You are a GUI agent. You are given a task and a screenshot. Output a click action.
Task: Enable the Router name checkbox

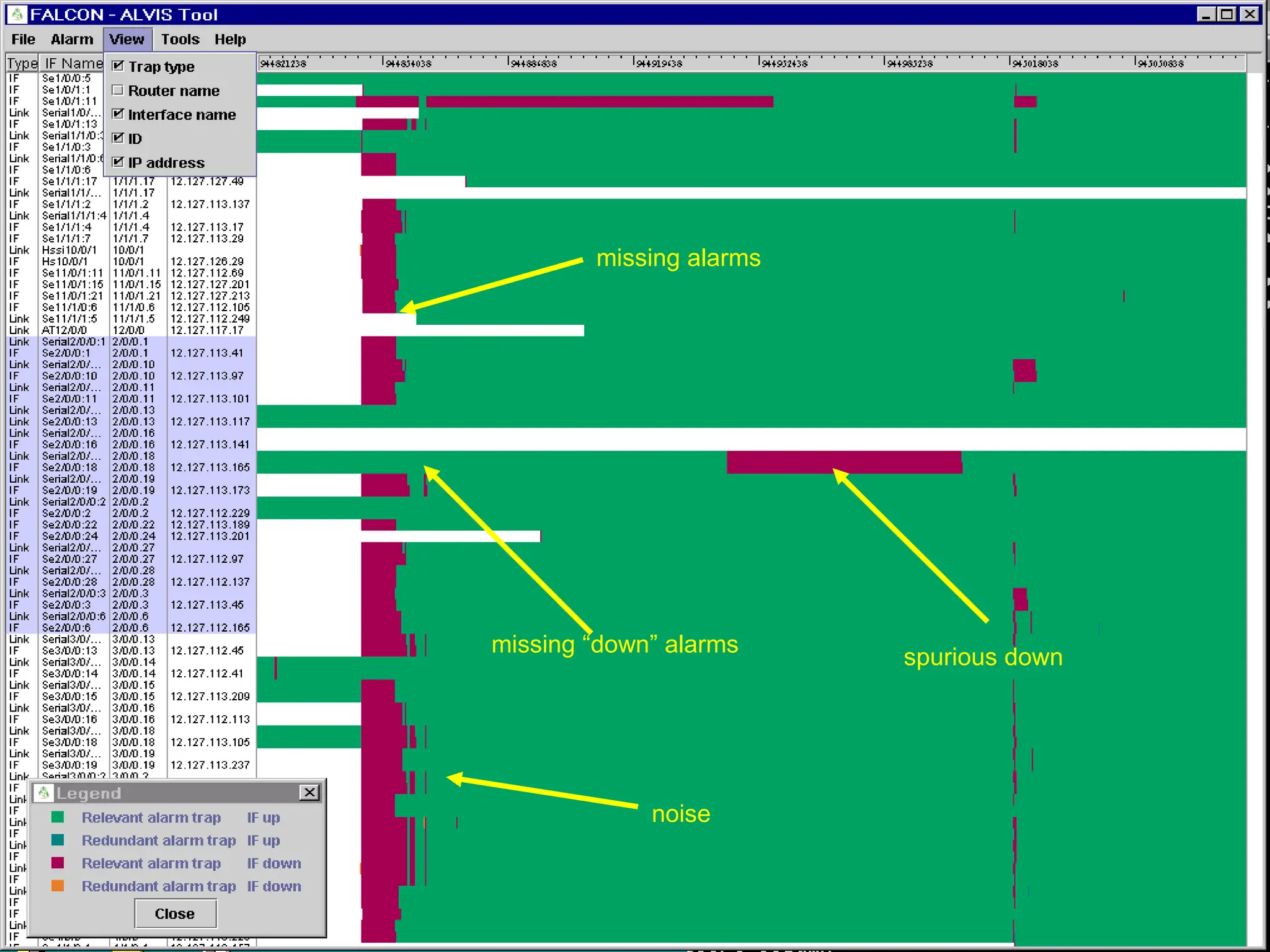tap(118, 90)
